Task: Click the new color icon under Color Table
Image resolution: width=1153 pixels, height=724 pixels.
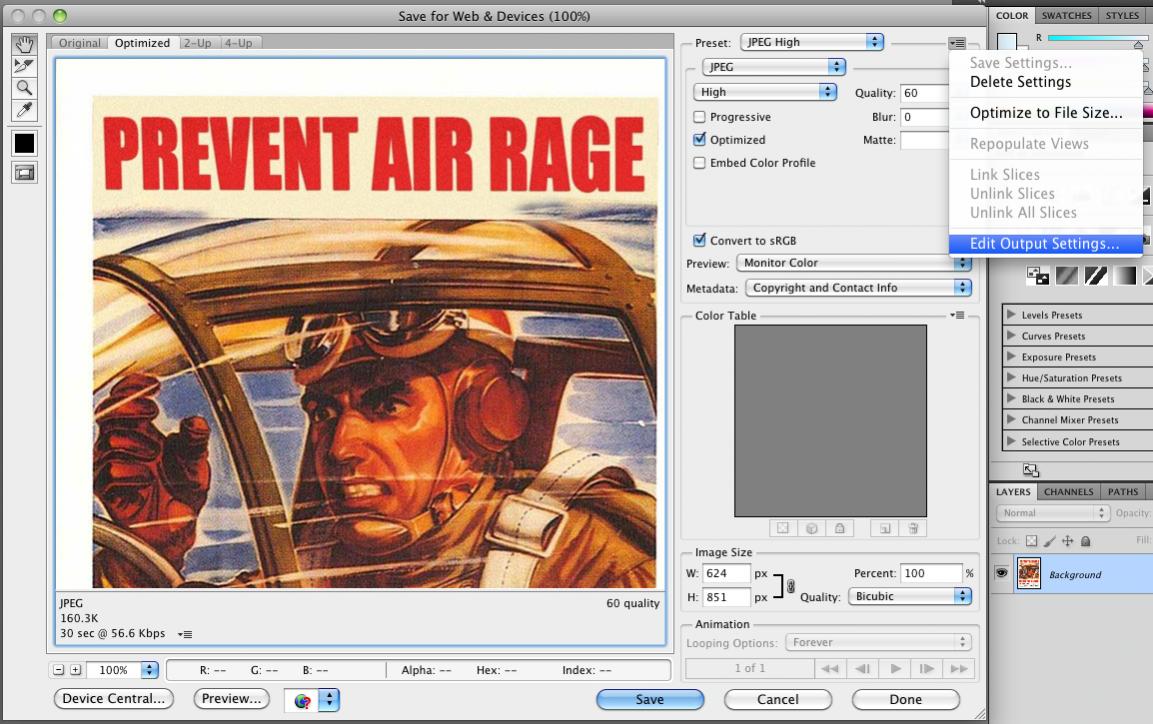Action: tap(885, 528)
